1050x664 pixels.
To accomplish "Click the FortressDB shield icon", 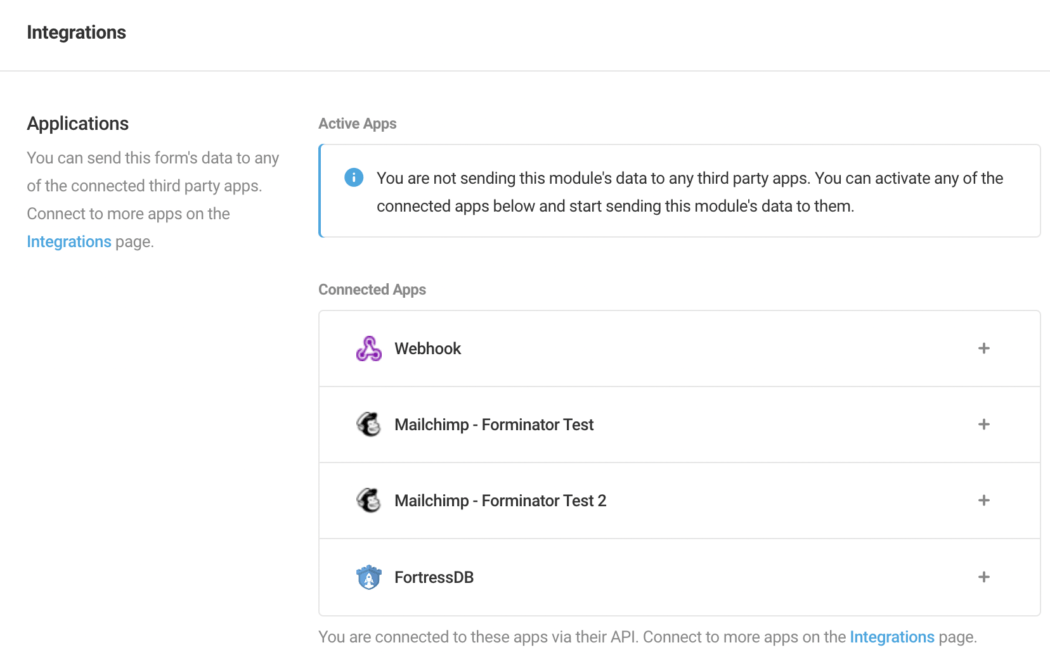I will coord(369,577).
